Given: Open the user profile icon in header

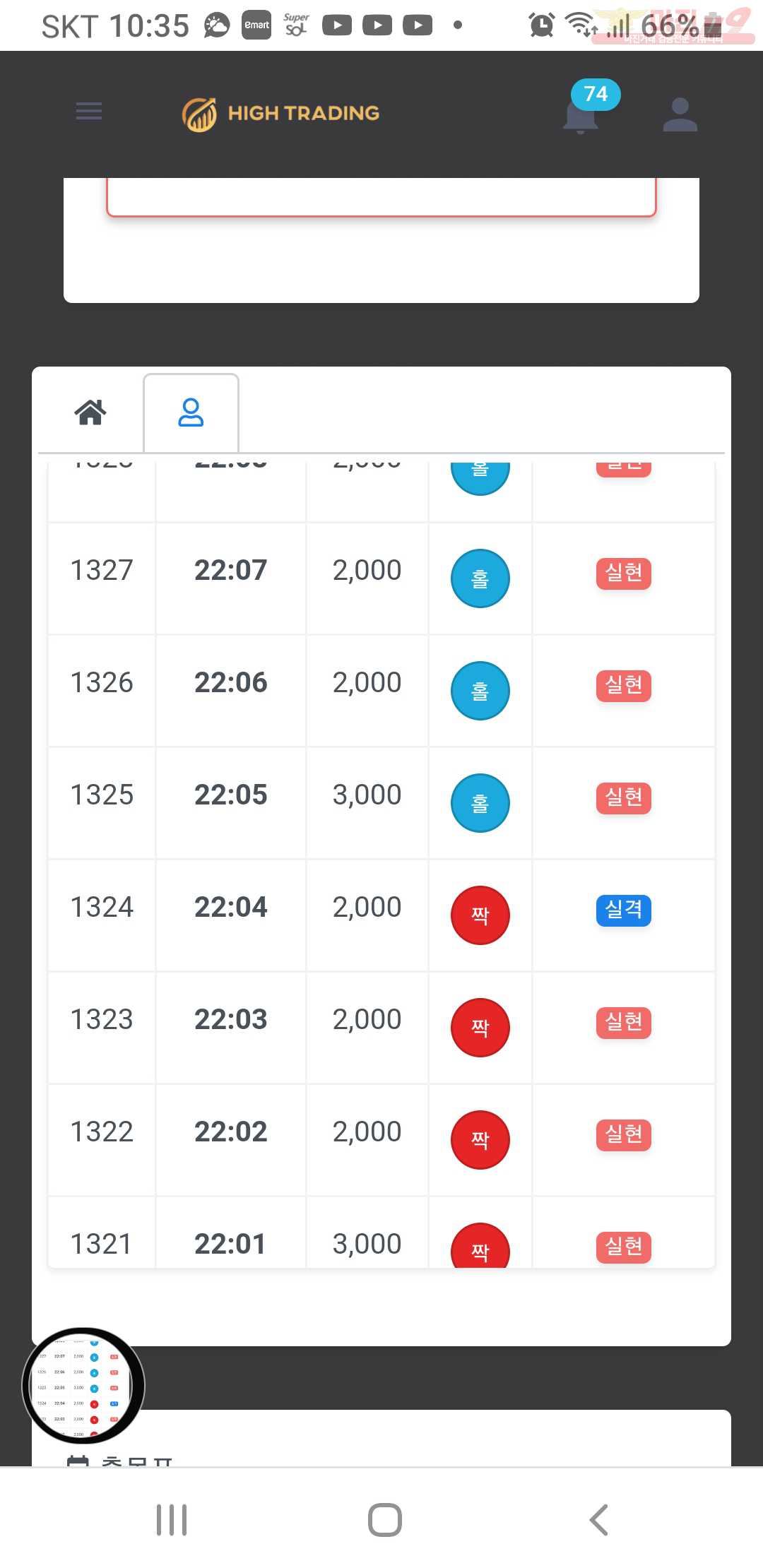Looking at the screenshot, I should coord(680,114).
